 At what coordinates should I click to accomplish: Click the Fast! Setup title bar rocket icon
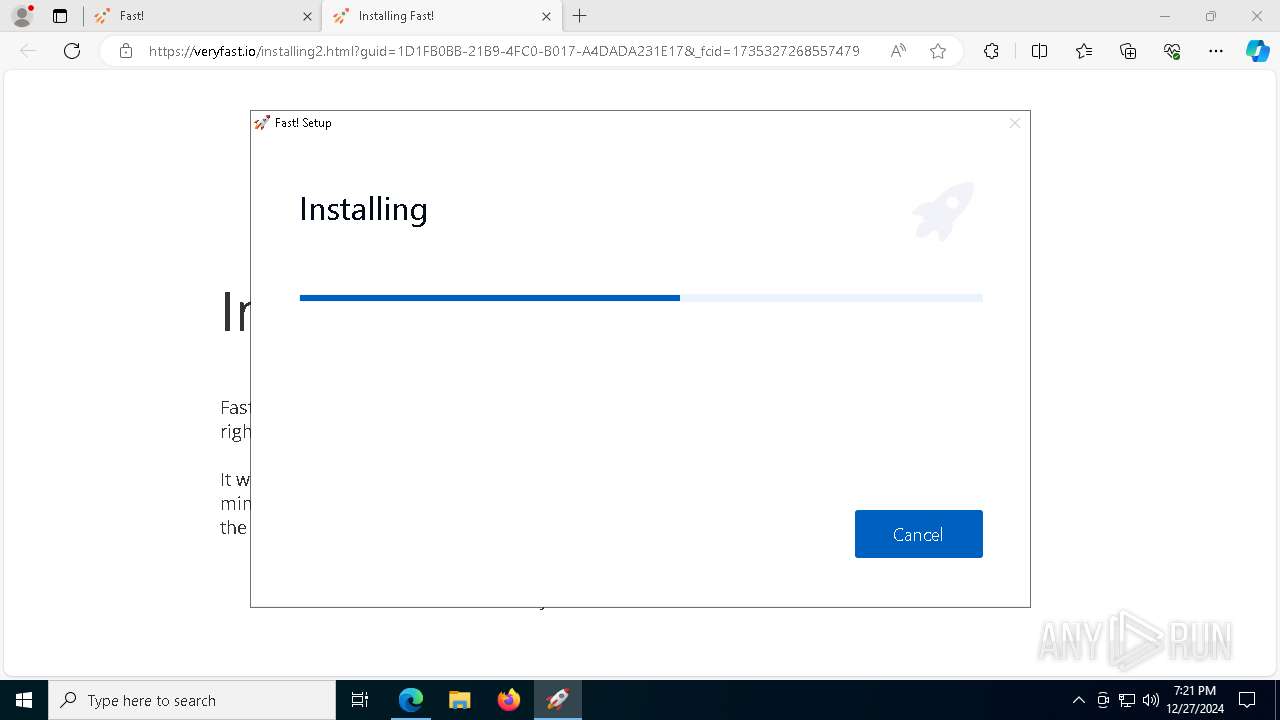pos(262,123)
